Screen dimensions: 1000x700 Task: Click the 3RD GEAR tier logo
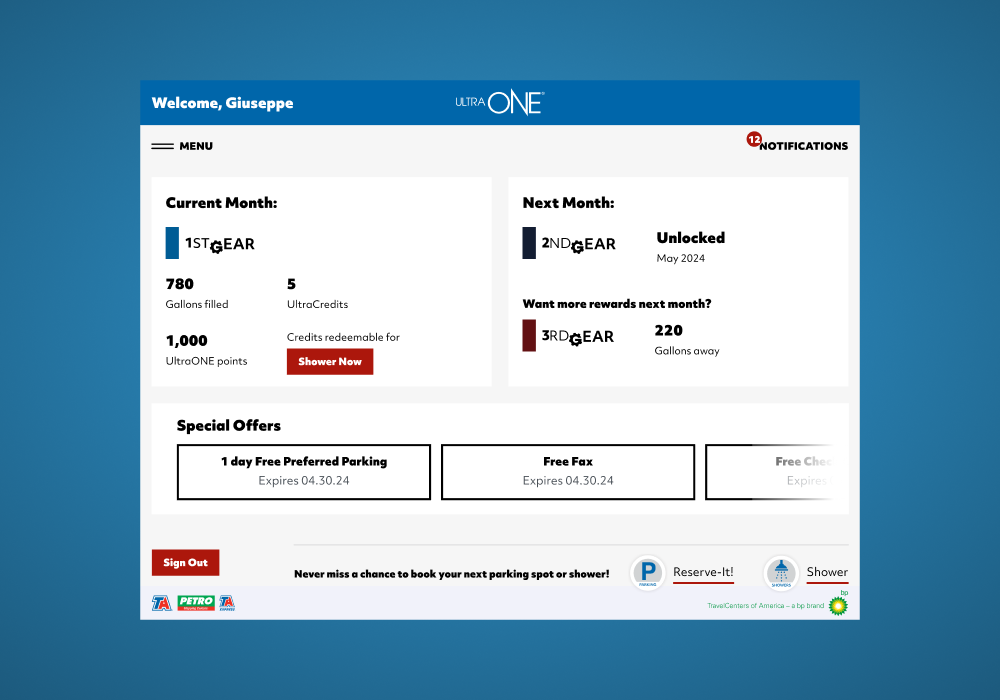(x=578, y=337)
